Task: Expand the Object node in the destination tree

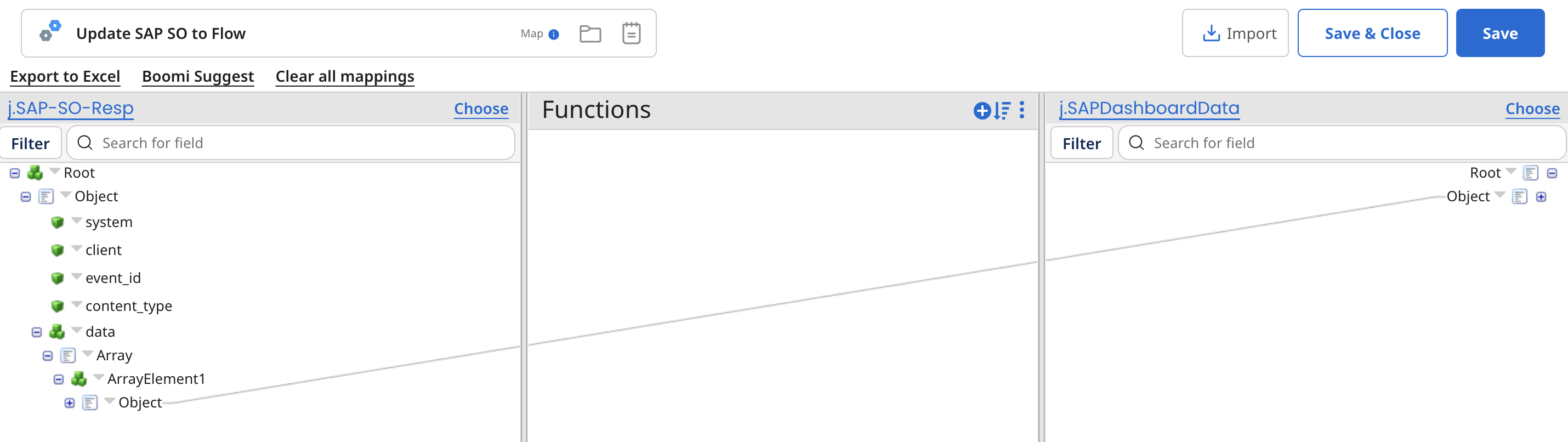Action: pyautogui.click(x=1541, y=196)
